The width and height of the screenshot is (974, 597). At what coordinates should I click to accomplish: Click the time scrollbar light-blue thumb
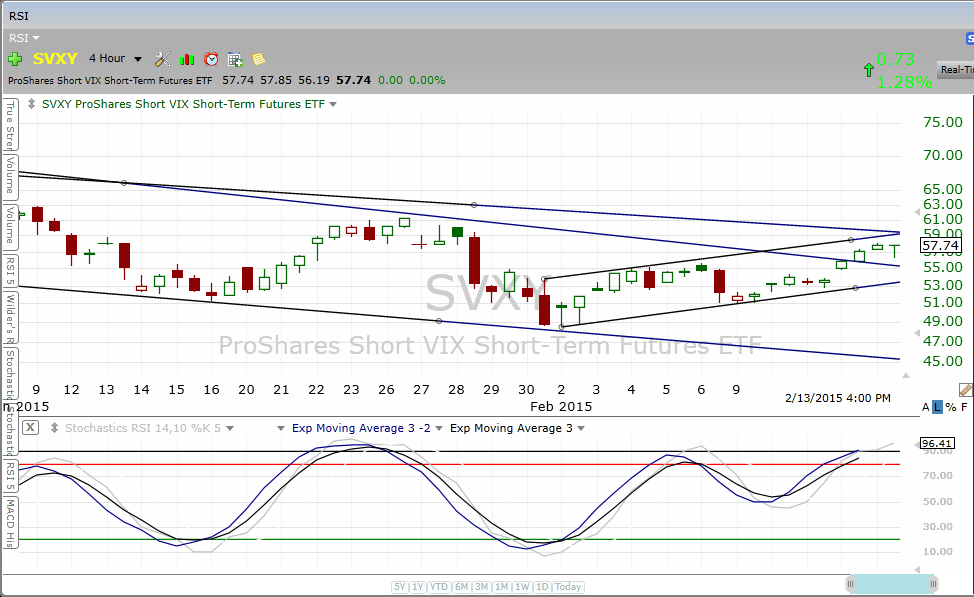point(892,584)
